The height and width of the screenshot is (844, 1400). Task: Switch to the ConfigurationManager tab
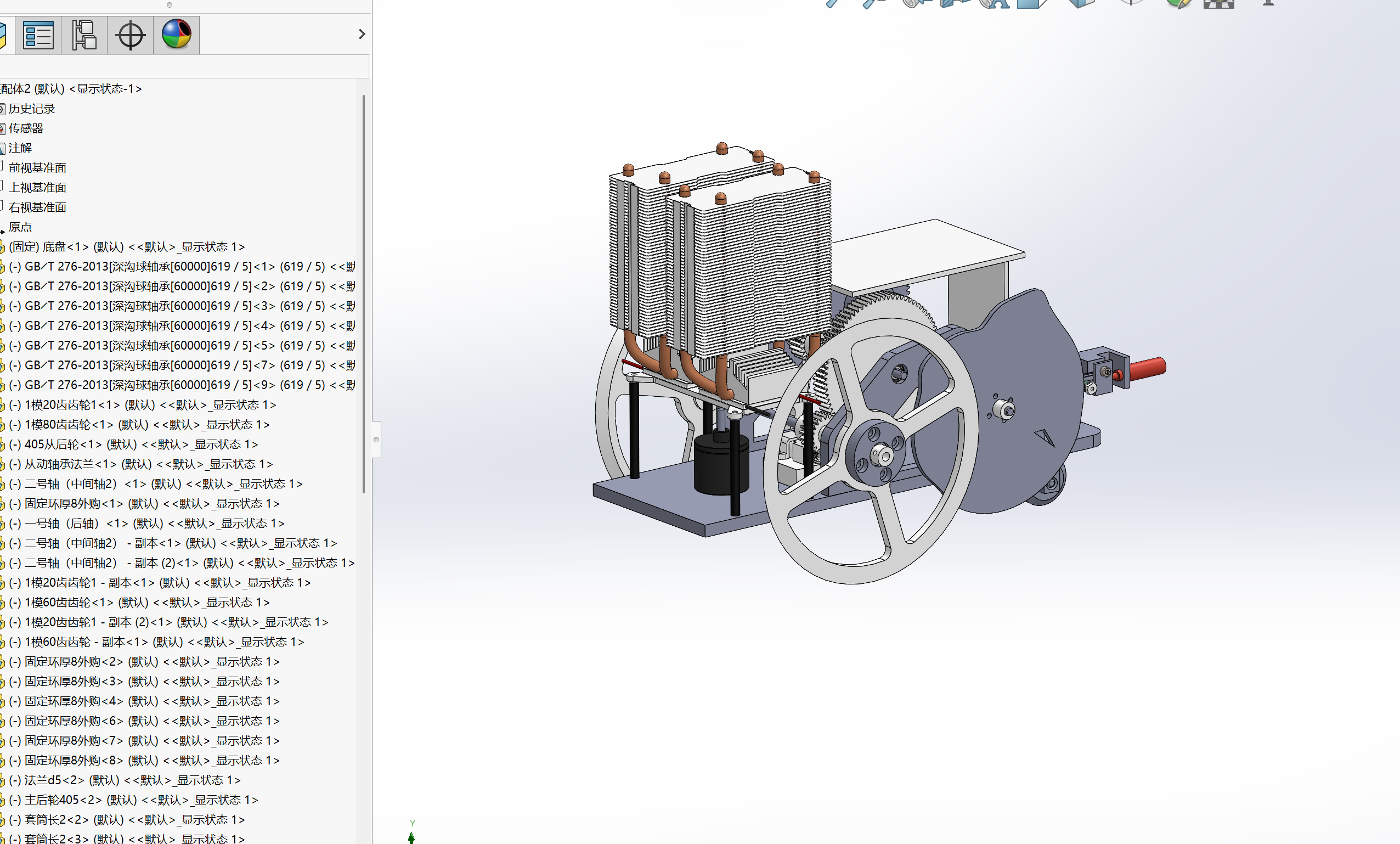click(84, 35)
